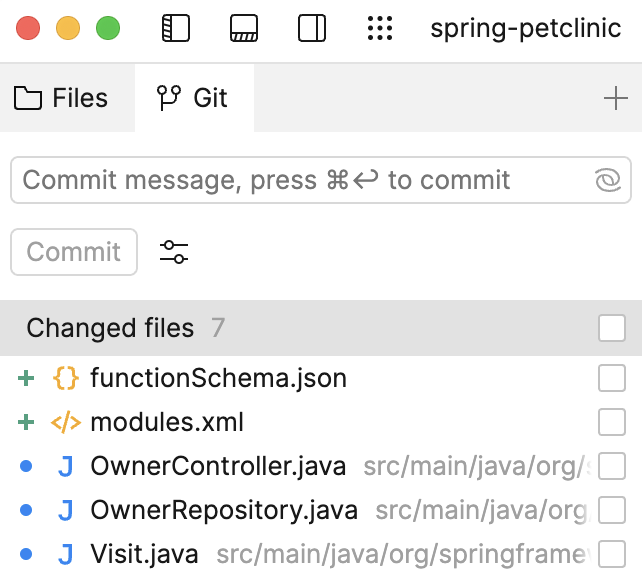The image size is (642, 582).
Task: Check the functionSchema.json checkbox
Action: pyautogui.click(x=612, y=378)
